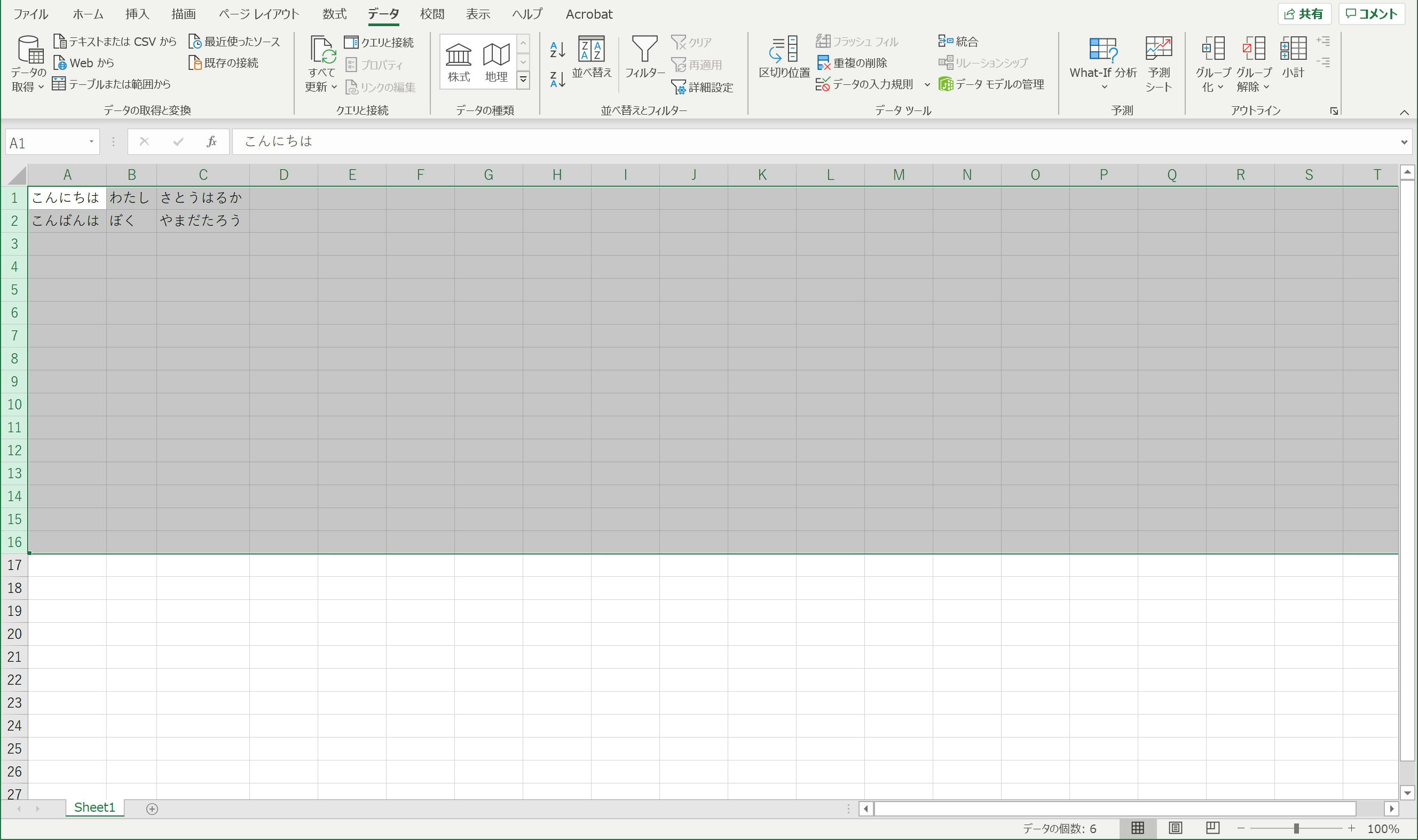Screen dimensions: 1418x840
Task: Open the 並べ替え sort dialog
Action: [591, 57]
